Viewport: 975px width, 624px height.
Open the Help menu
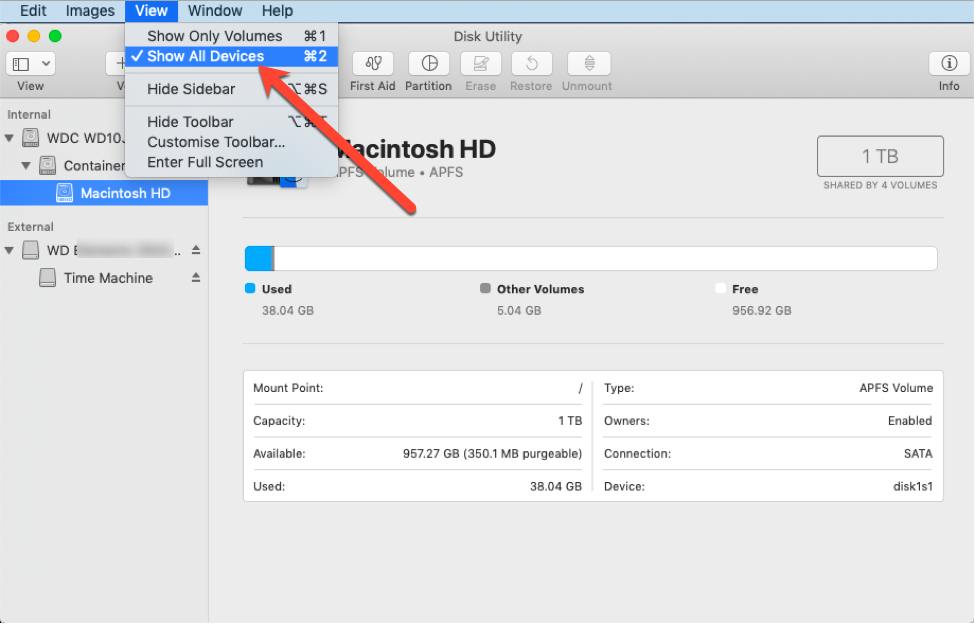coord(277,11)
